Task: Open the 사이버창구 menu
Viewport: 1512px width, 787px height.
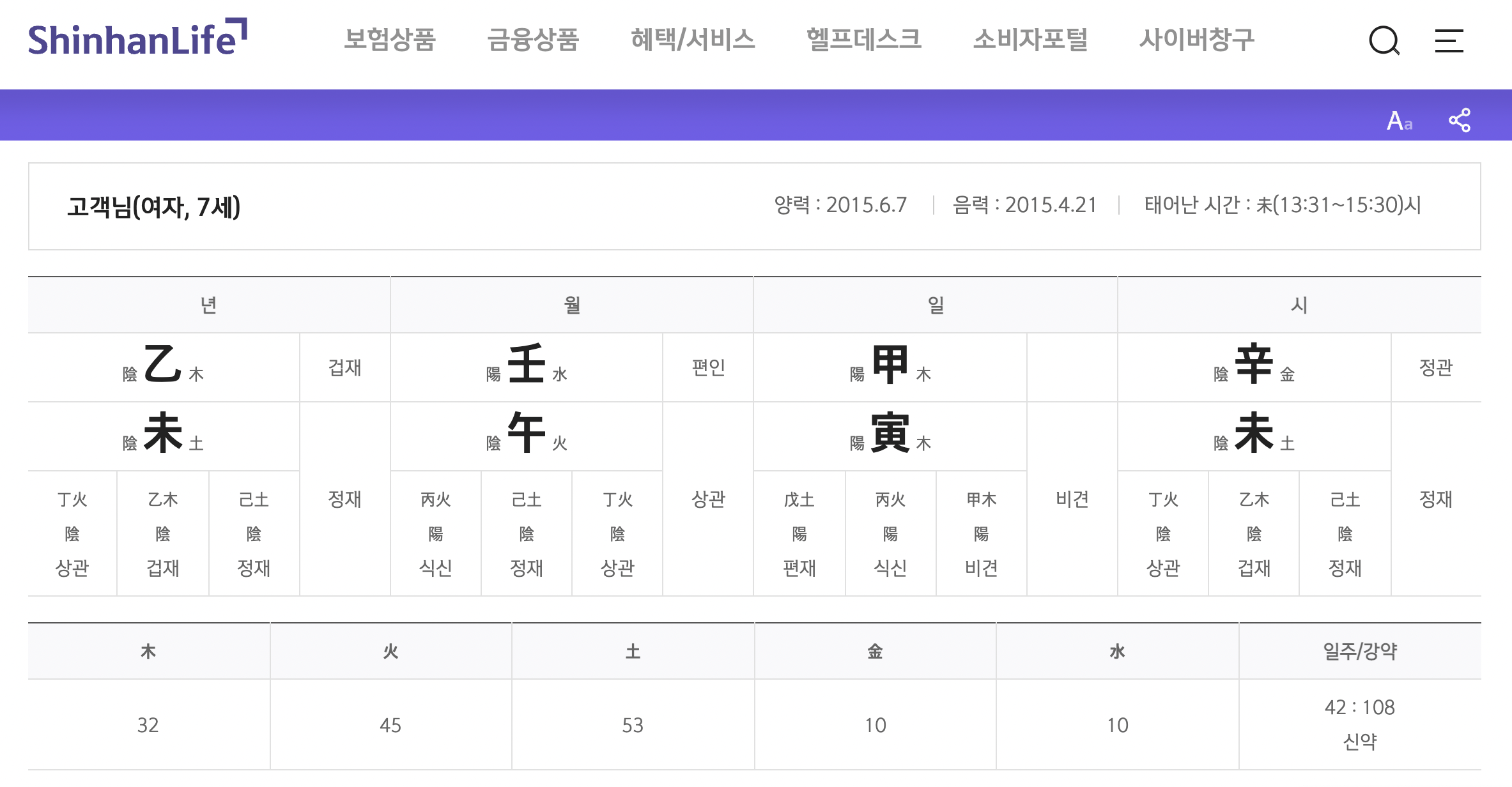Action: pyautogui.click(x=1196, y=40)
